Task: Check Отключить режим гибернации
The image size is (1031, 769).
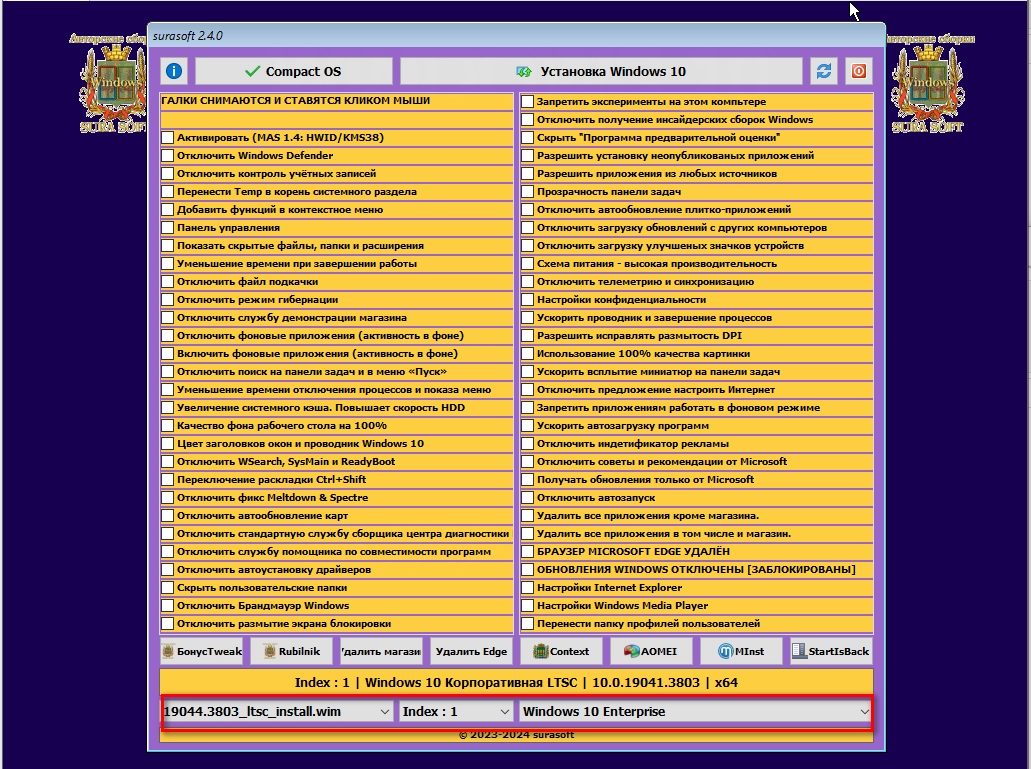Action: point(168,300)
